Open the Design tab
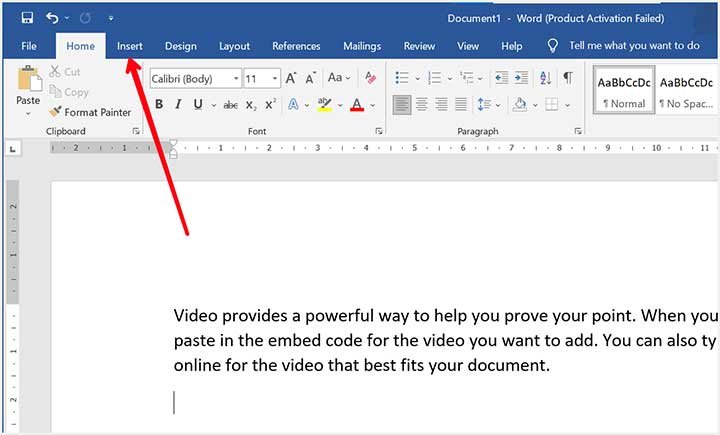720x435 pixels. (x=180, y=46)
